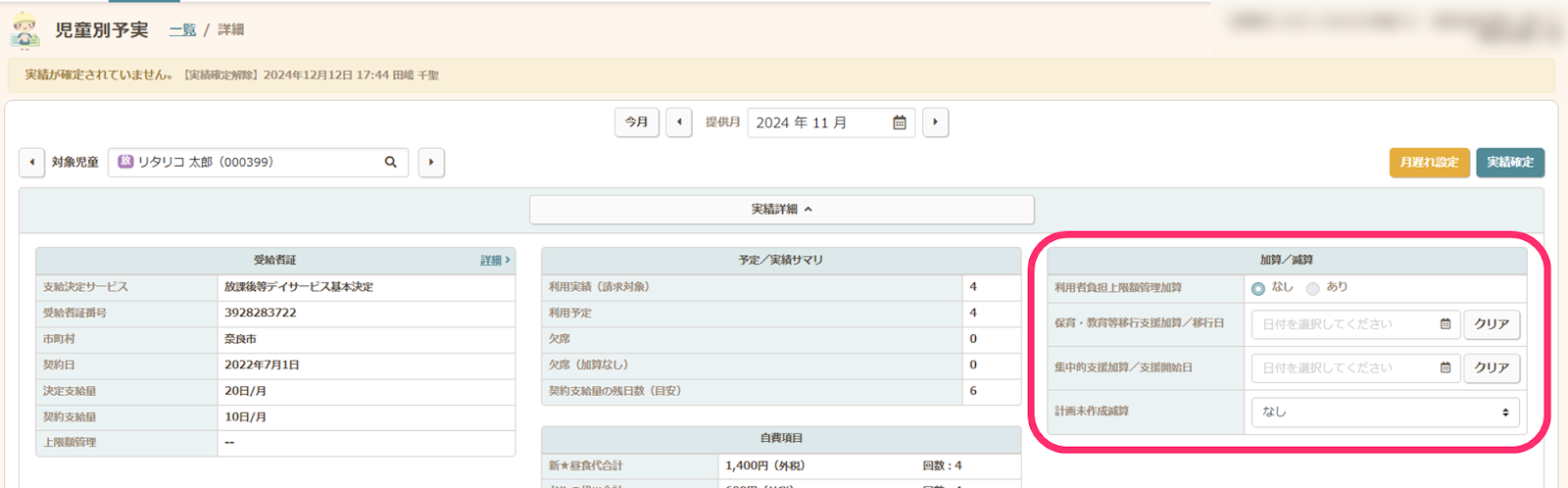Clear the 移行日 date with クリア
This screenshot has height=488, width=1568.
click(1492, 324)
